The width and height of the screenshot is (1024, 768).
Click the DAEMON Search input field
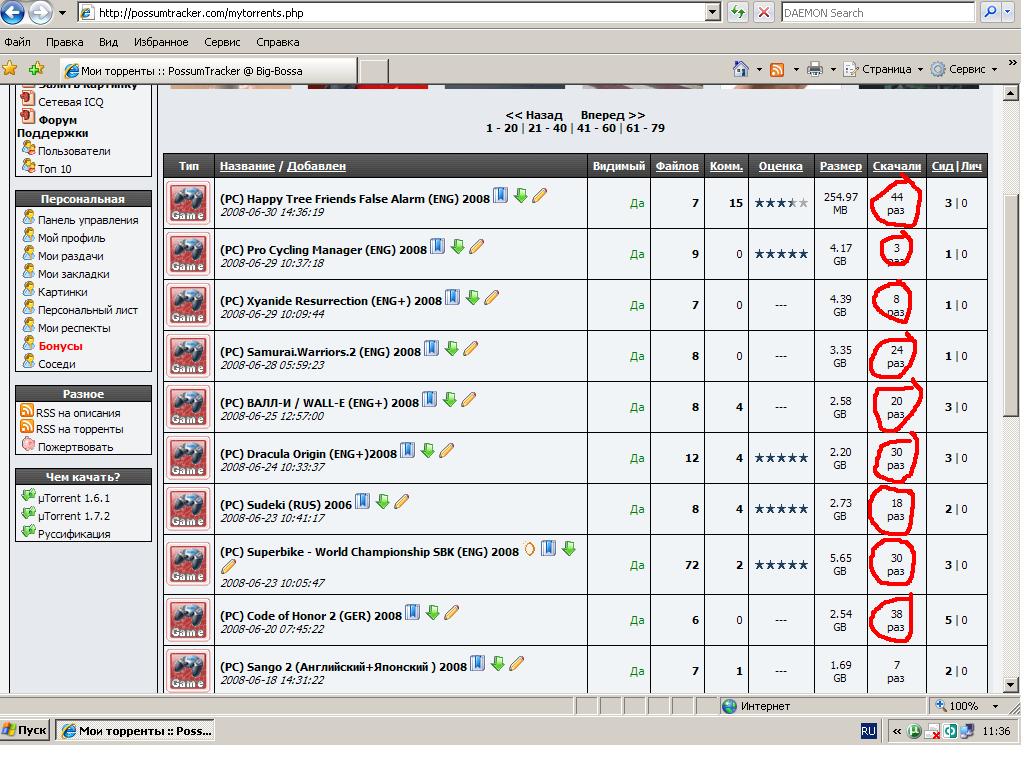pyautogui.click(x=878, y=12)
